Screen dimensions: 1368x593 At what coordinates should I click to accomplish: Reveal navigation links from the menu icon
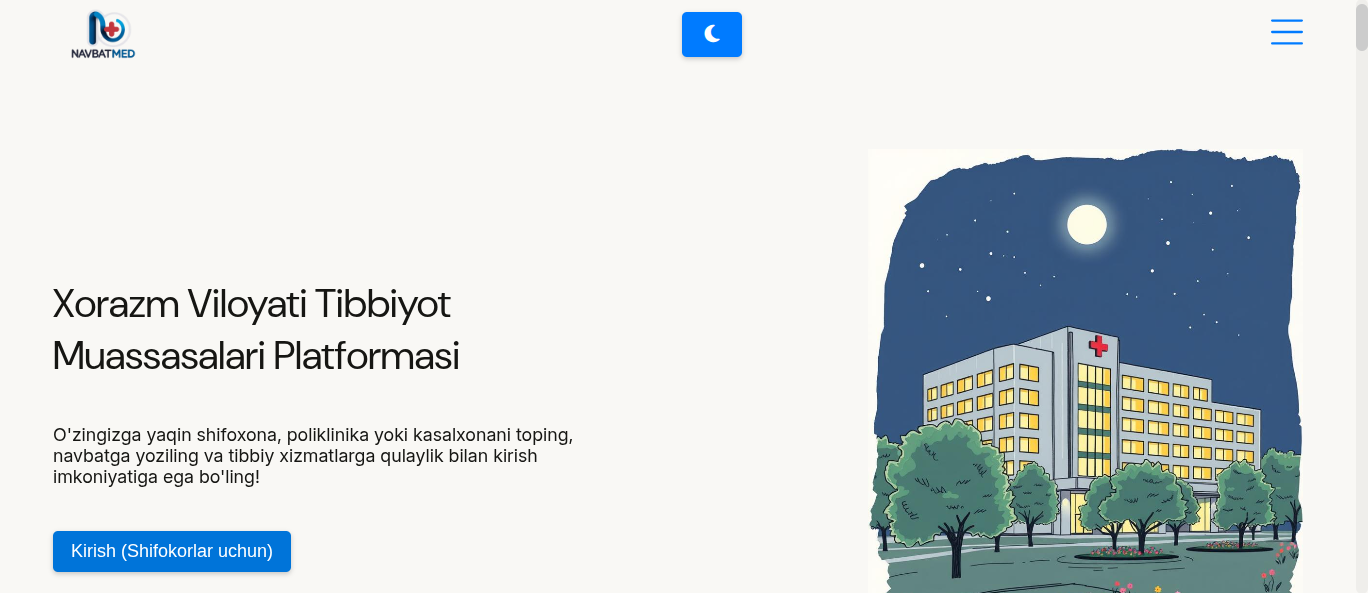(1287, 32)
